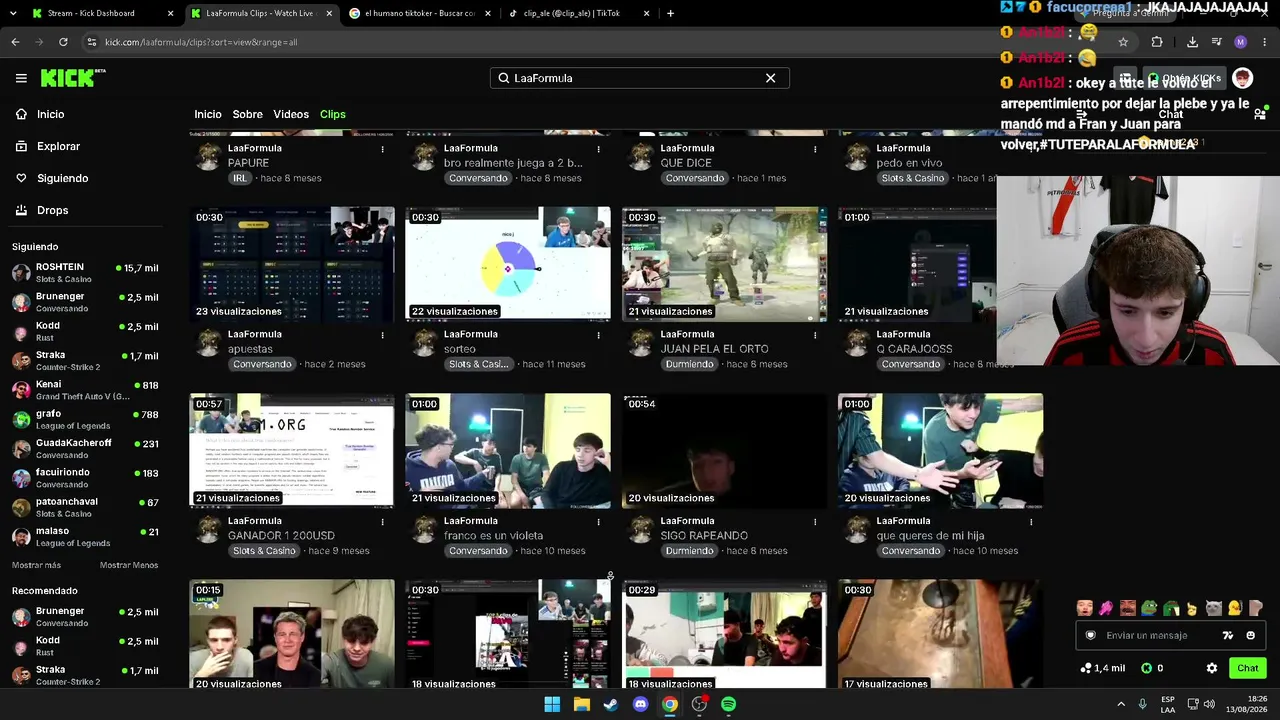Open 7TV emote menu in chat input
The image size is (1280, 720).
click(1228, 635)
